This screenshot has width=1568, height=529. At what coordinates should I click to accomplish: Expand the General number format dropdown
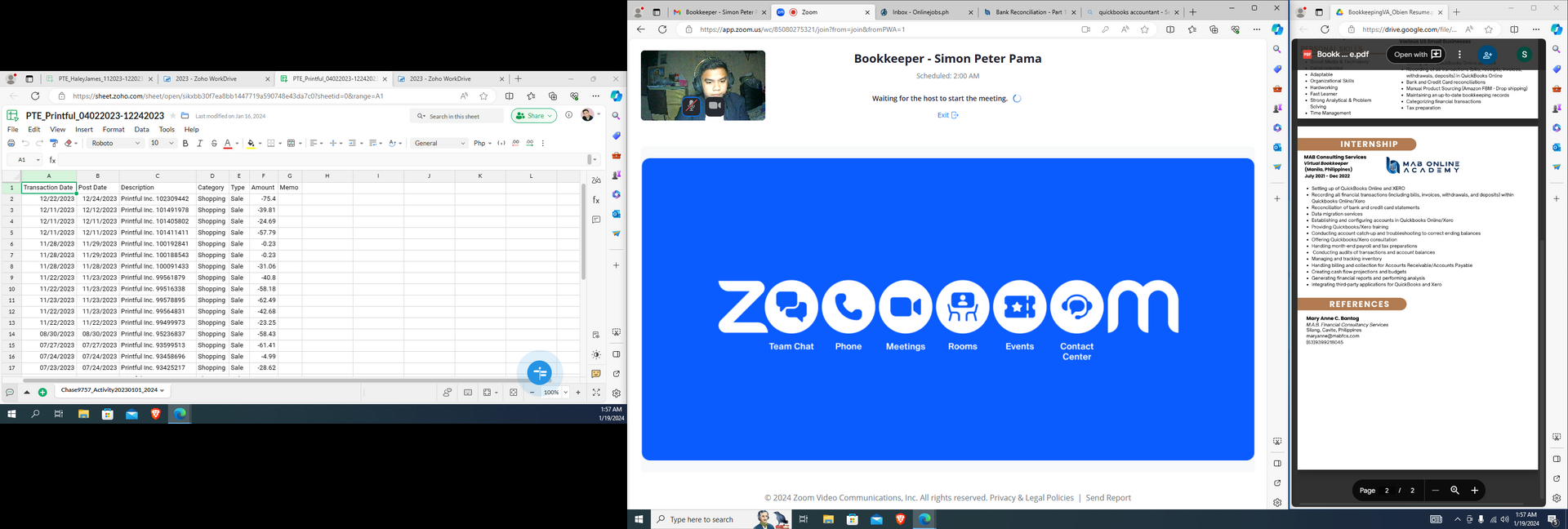[439, 144]
